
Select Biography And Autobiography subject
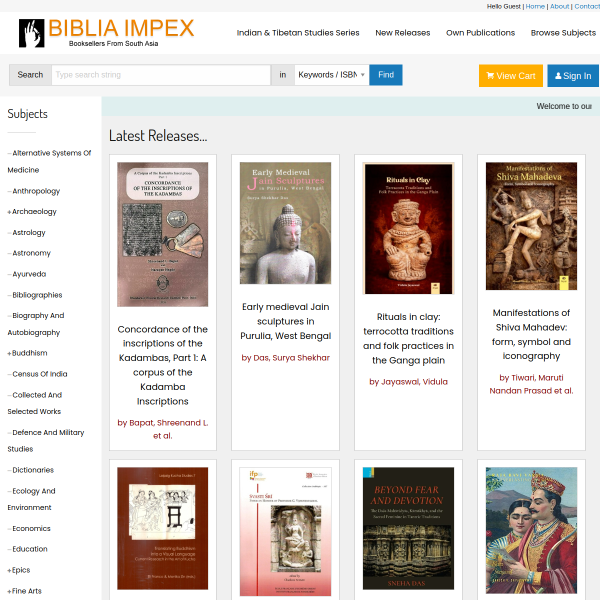[x=36, y=324]
